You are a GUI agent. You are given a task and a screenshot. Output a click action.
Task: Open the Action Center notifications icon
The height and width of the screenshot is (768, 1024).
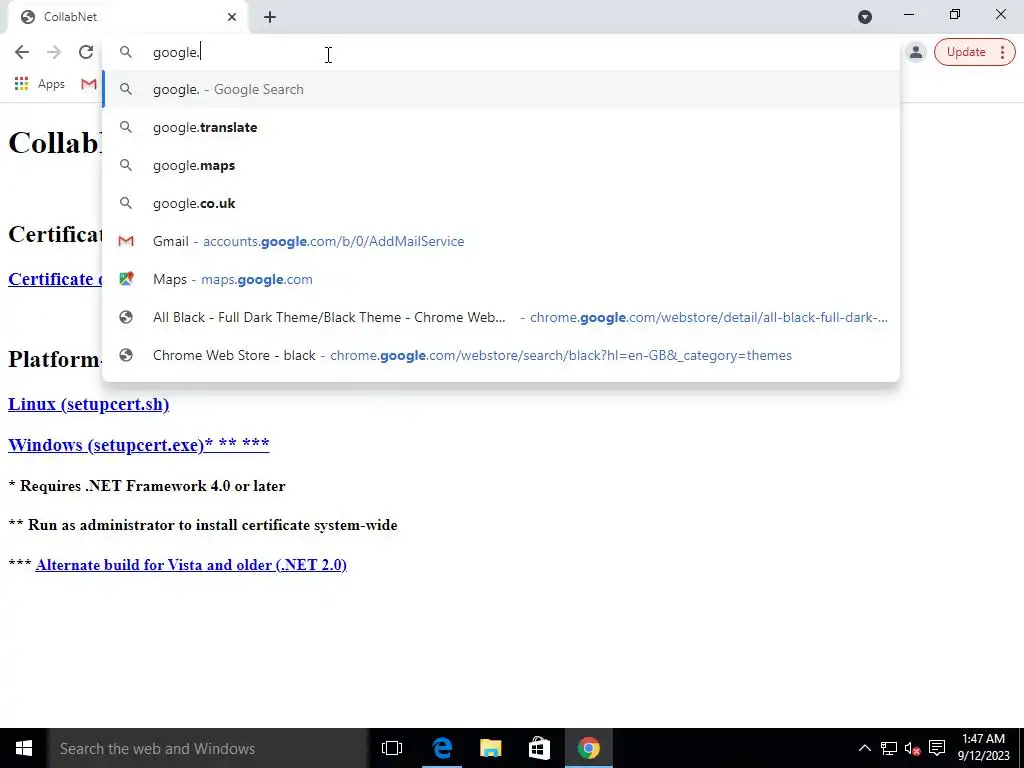click(937, 748)
